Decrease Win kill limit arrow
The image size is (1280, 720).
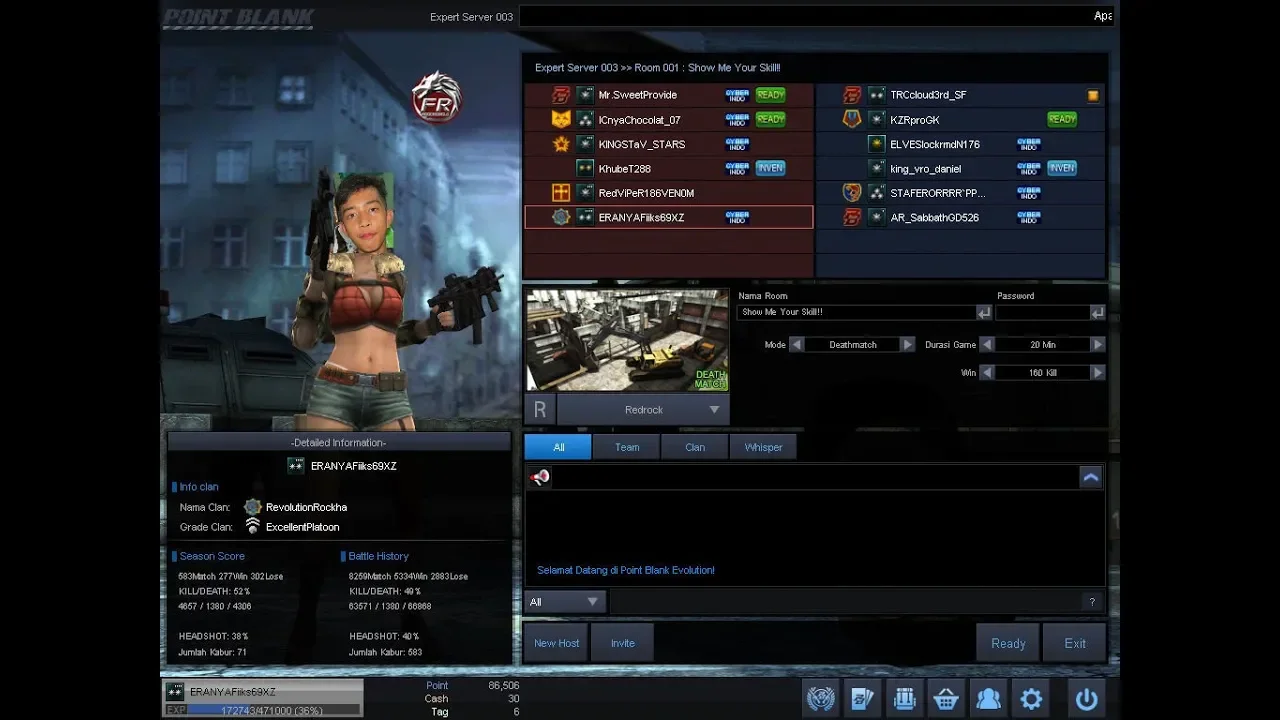coord(987,373)
